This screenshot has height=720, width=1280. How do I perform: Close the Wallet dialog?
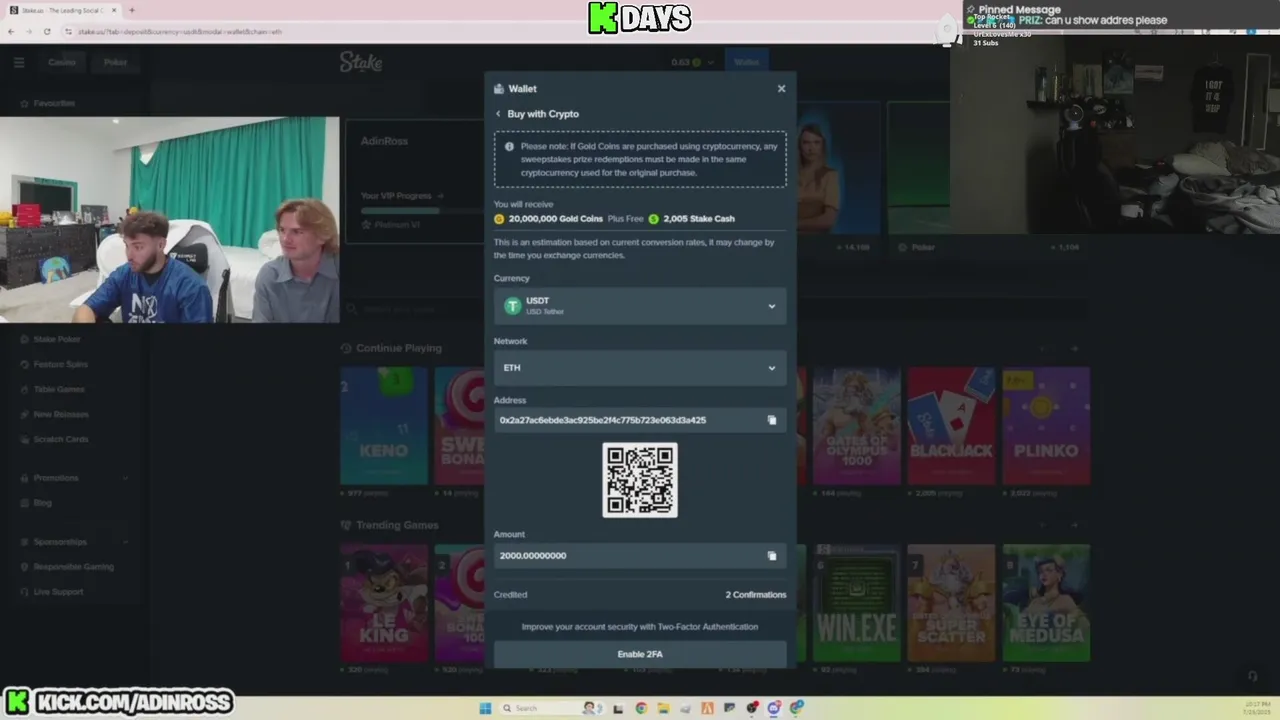pos(781,88)
